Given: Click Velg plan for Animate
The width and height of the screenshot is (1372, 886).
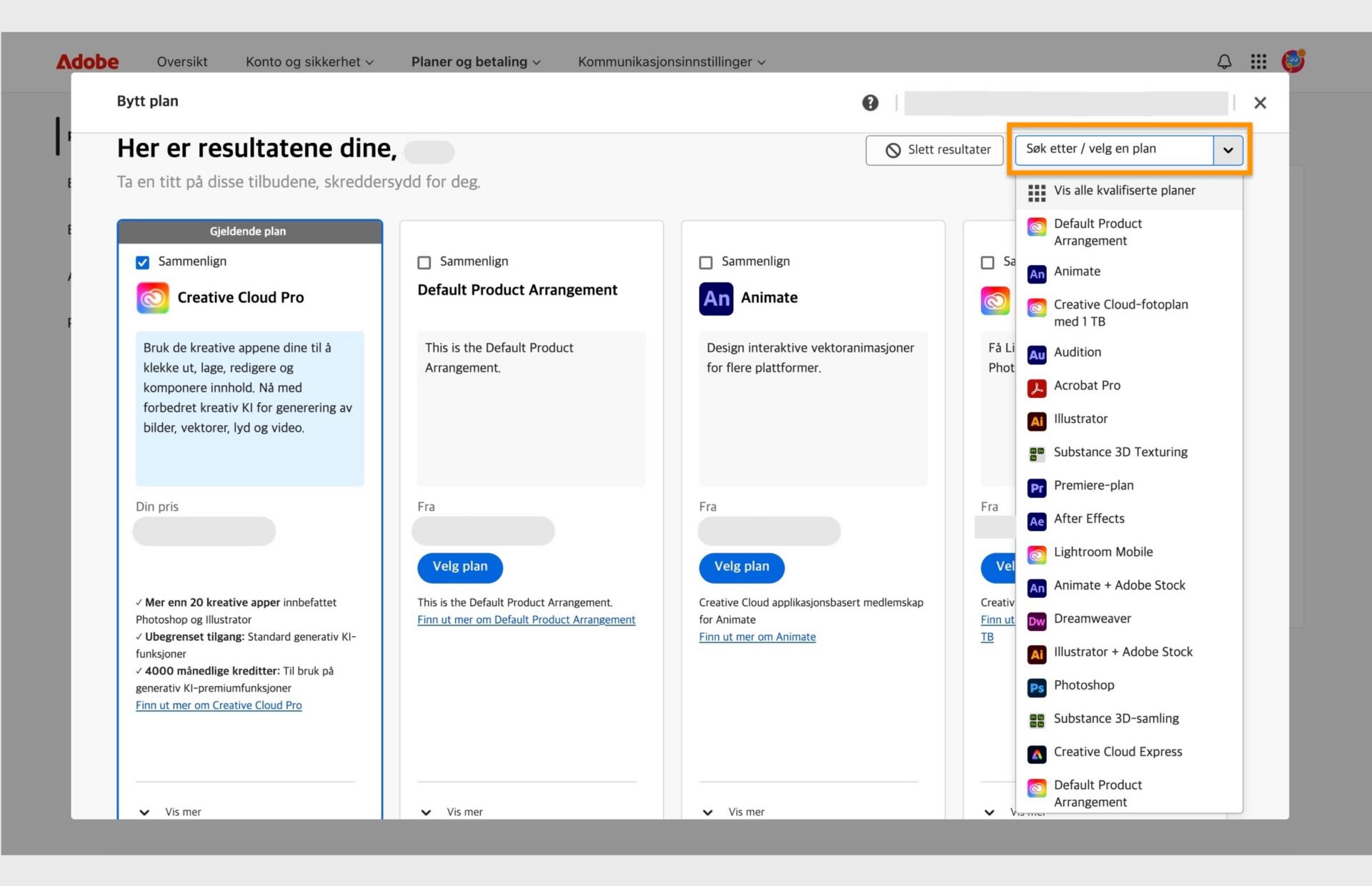Looking at the screenshot, I should click(x=741, y=567).
